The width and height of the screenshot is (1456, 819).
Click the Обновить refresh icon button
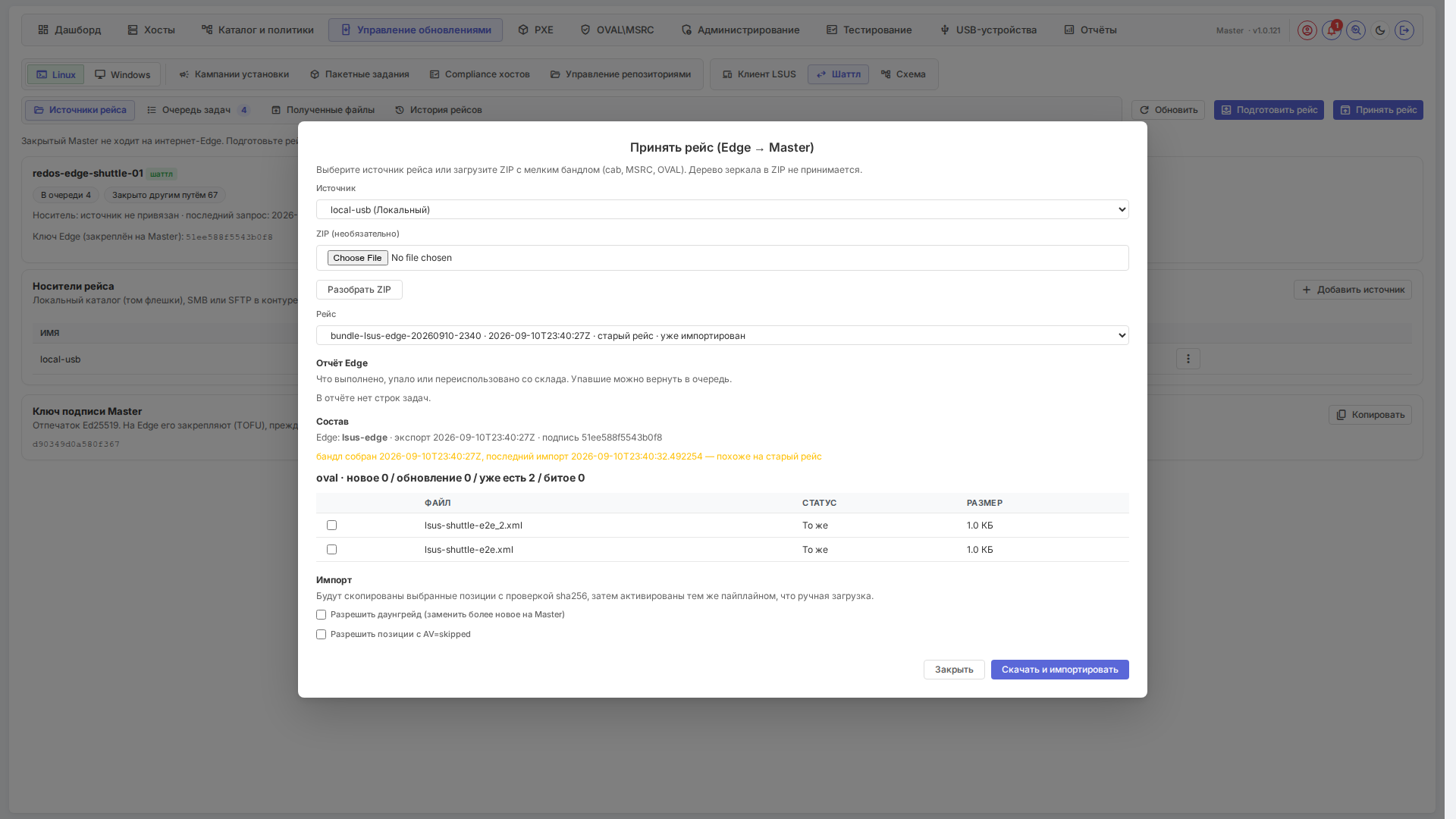1169,110
